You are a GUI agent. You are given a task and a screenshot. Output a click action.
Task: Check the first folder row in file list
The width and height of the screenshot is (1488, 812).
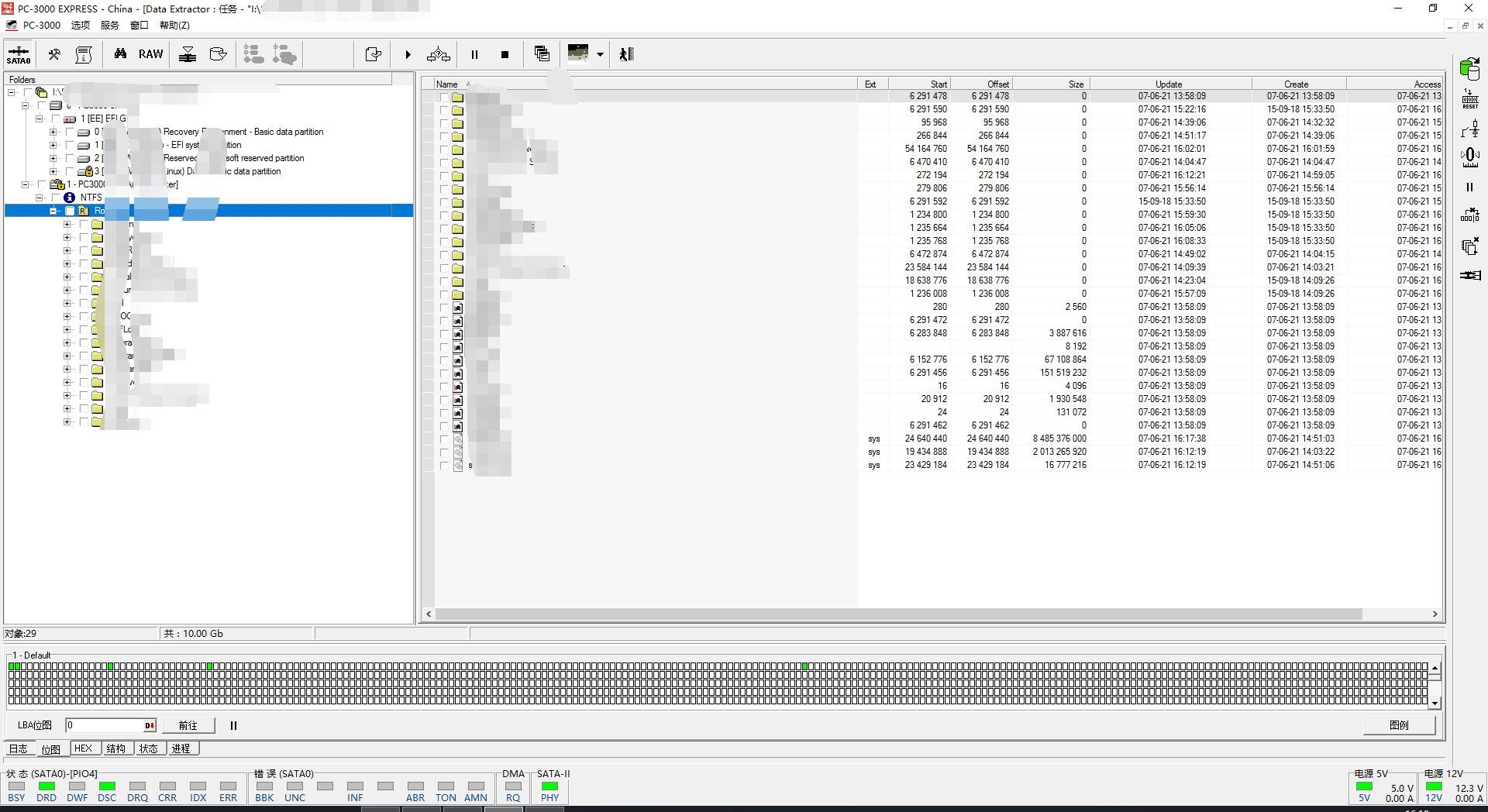[444, 97]
